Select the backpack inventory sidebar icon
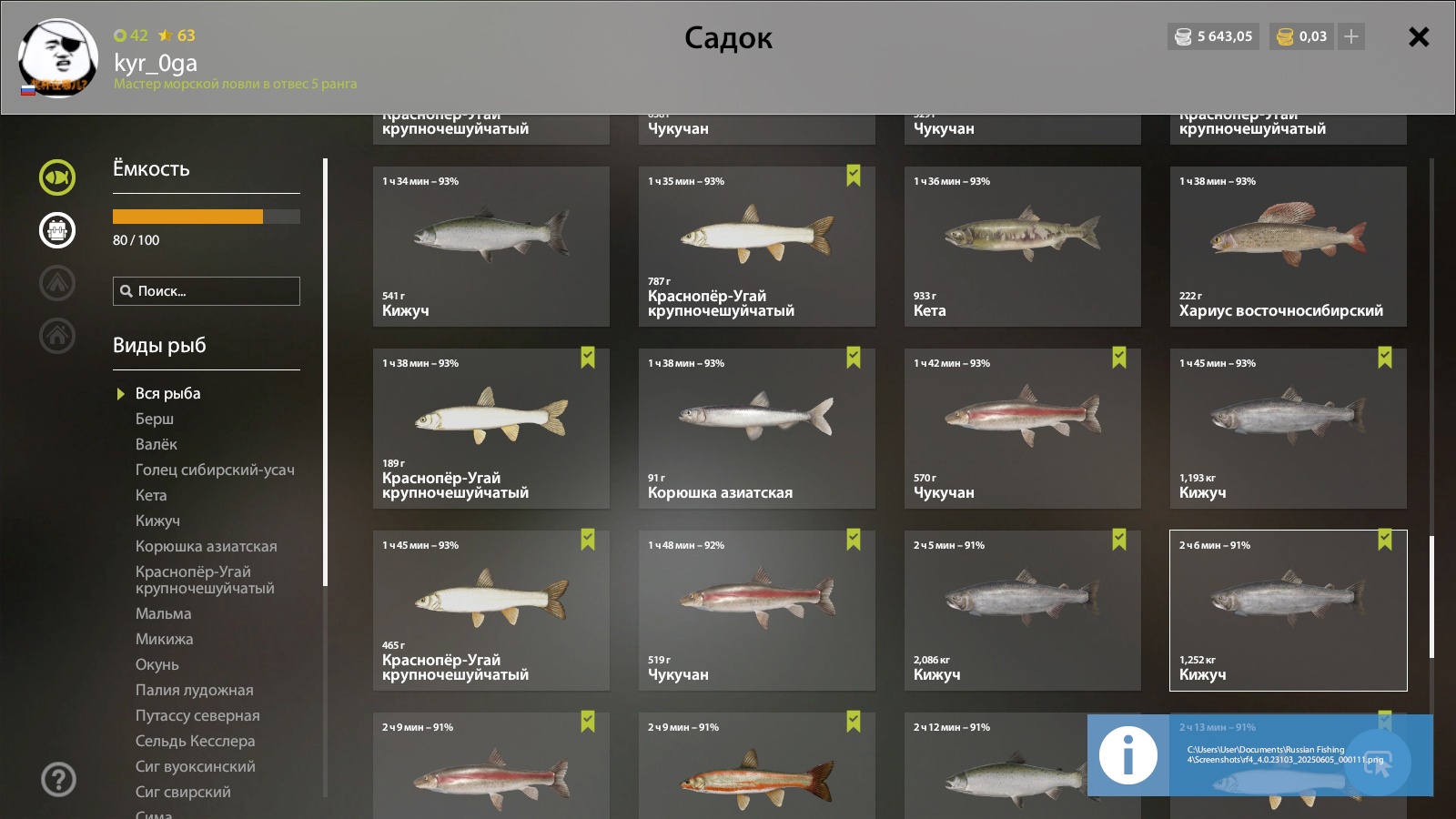This screenshot has width=1456, height=819. tap(57, 230)
